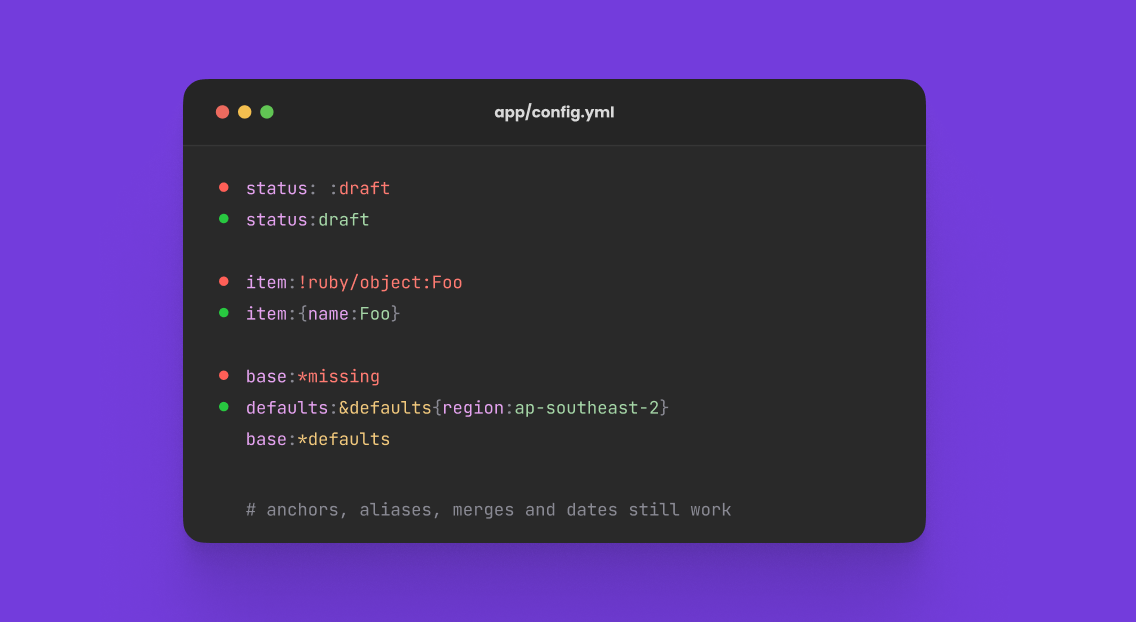Click the red marker beside "base:*missing"
The width and height of the screenshot is (1136, 622).
tap(224, 376)
